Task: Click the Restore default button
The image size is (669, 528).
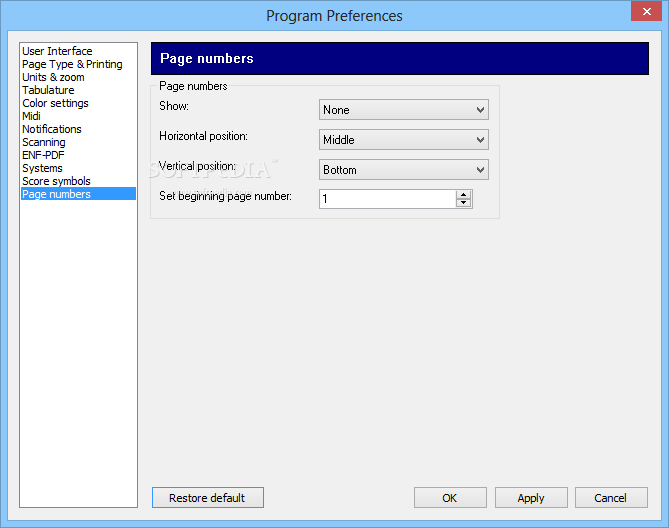Action: 208,498
